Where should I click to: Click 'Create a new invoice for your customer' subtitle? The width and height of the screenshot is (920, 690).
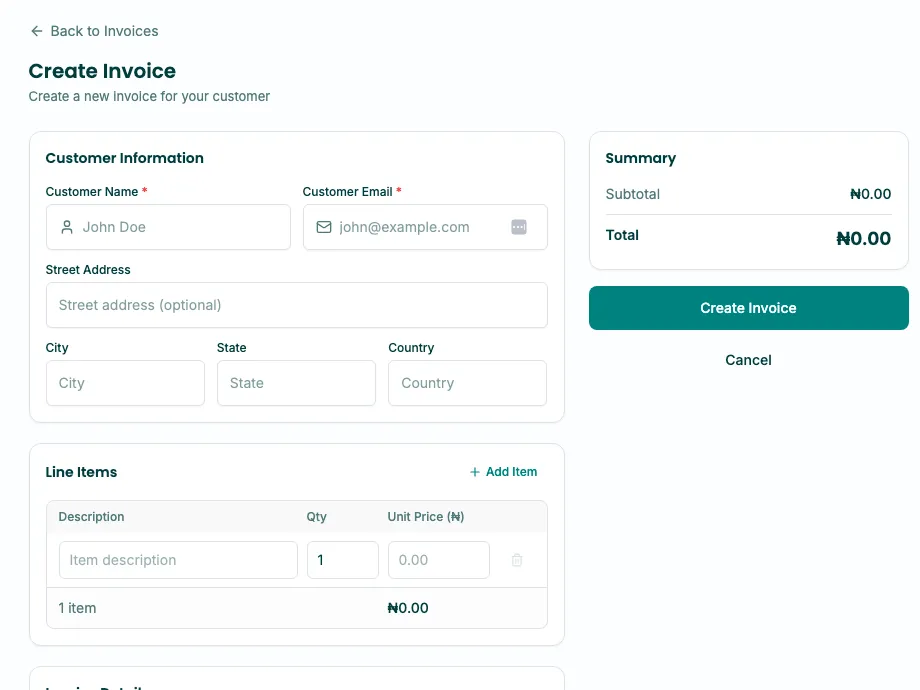point(149,96)
